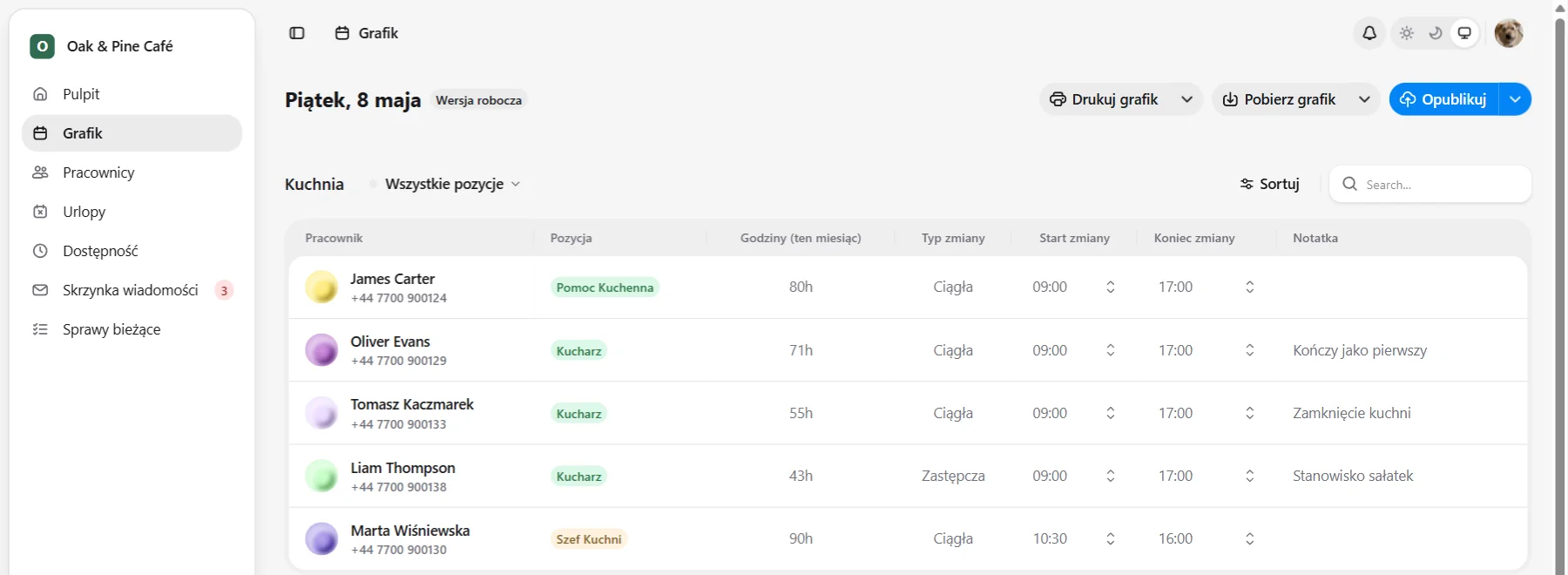Image resolution: width=1568 pixels, height=575 pixels.
Task: Click James Carter 80h hours
Action: click(801, 287)
